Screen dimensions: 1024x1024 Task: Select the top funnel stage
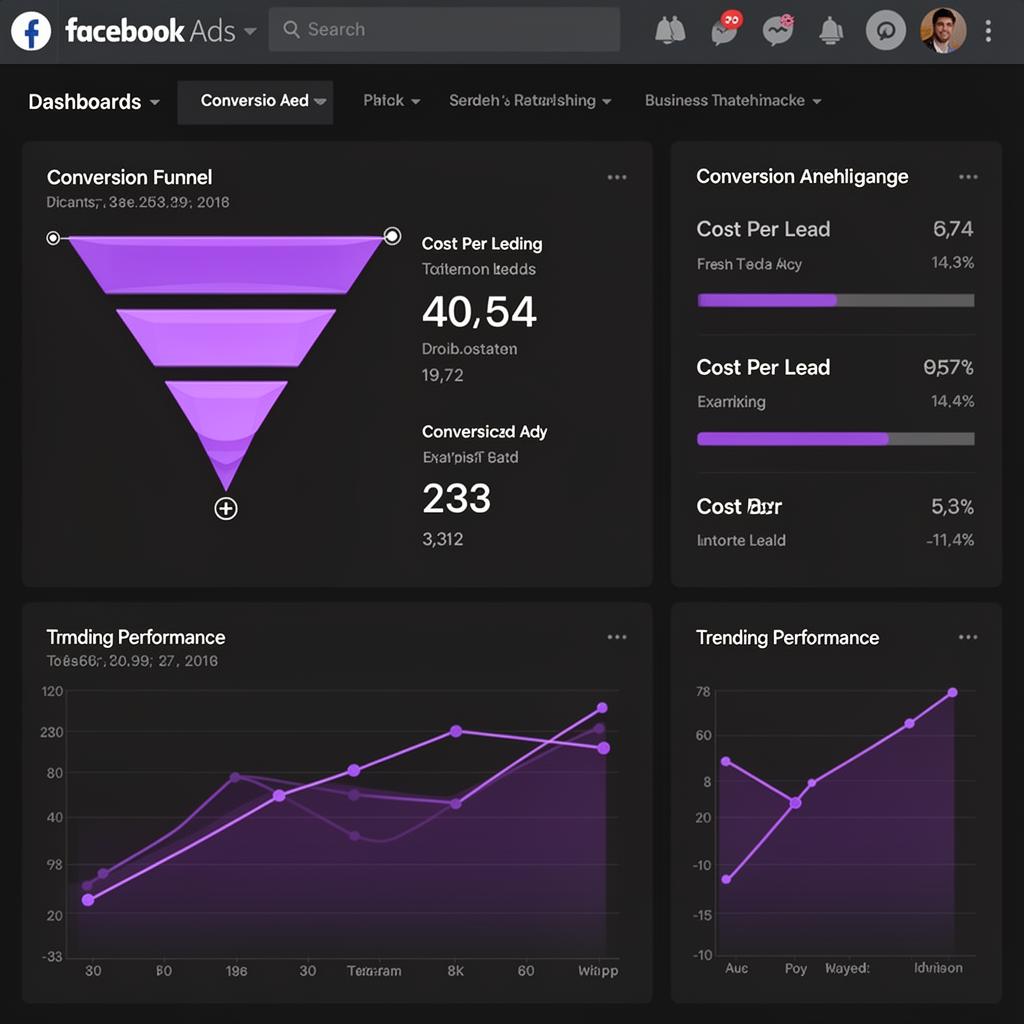click(226, 264)
